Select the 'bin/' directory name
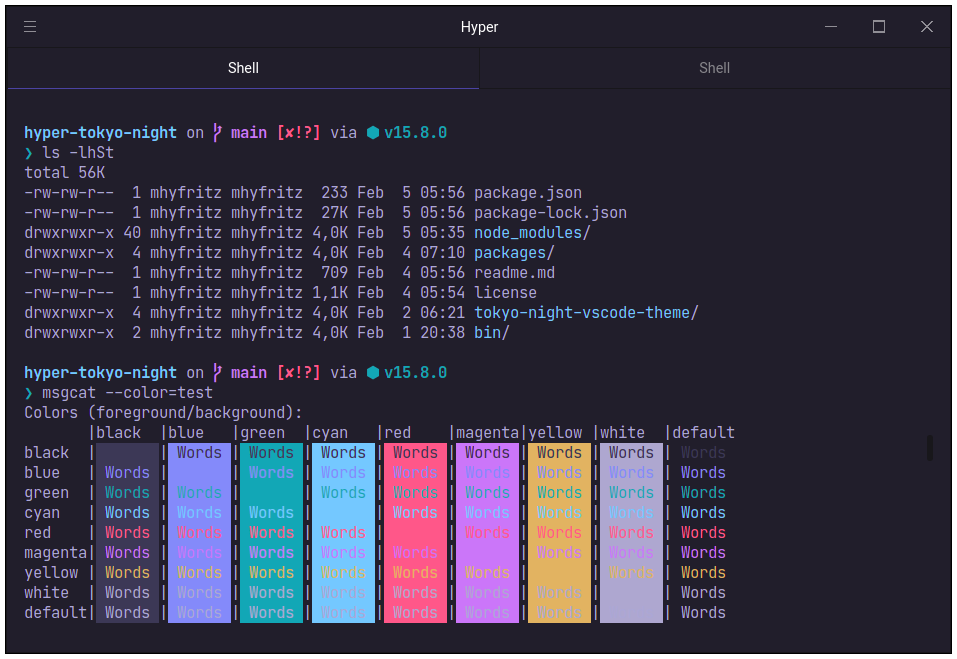Viewport: 957px width, 659px height. [x=492, y=333]
